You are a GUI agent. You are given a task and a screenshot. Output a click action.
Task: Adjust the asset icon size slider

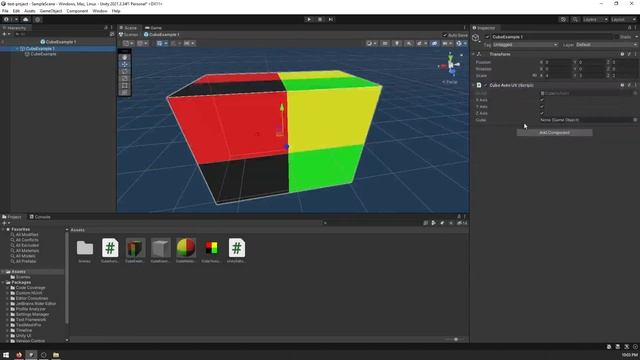click(x=456, y=339)
